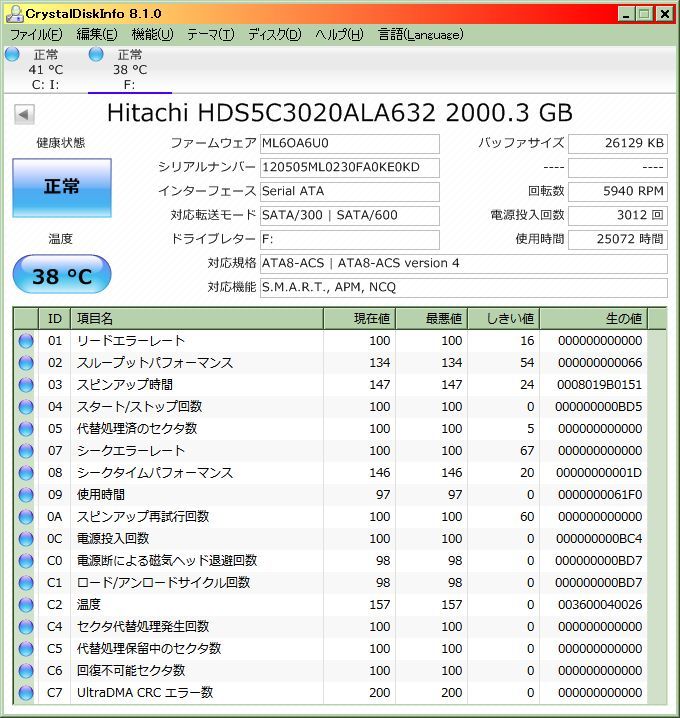This screenshot has height=718, width=680.
Task: Select the スピンアップ時間 row name
Action: point(125,385)
